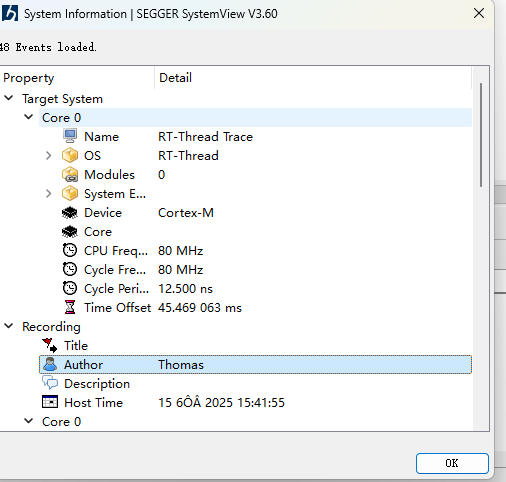The height and width of the screenshot is (482, 506).
Task: Collapse the Core 0 node under Recording
Action: coord(29,421)
